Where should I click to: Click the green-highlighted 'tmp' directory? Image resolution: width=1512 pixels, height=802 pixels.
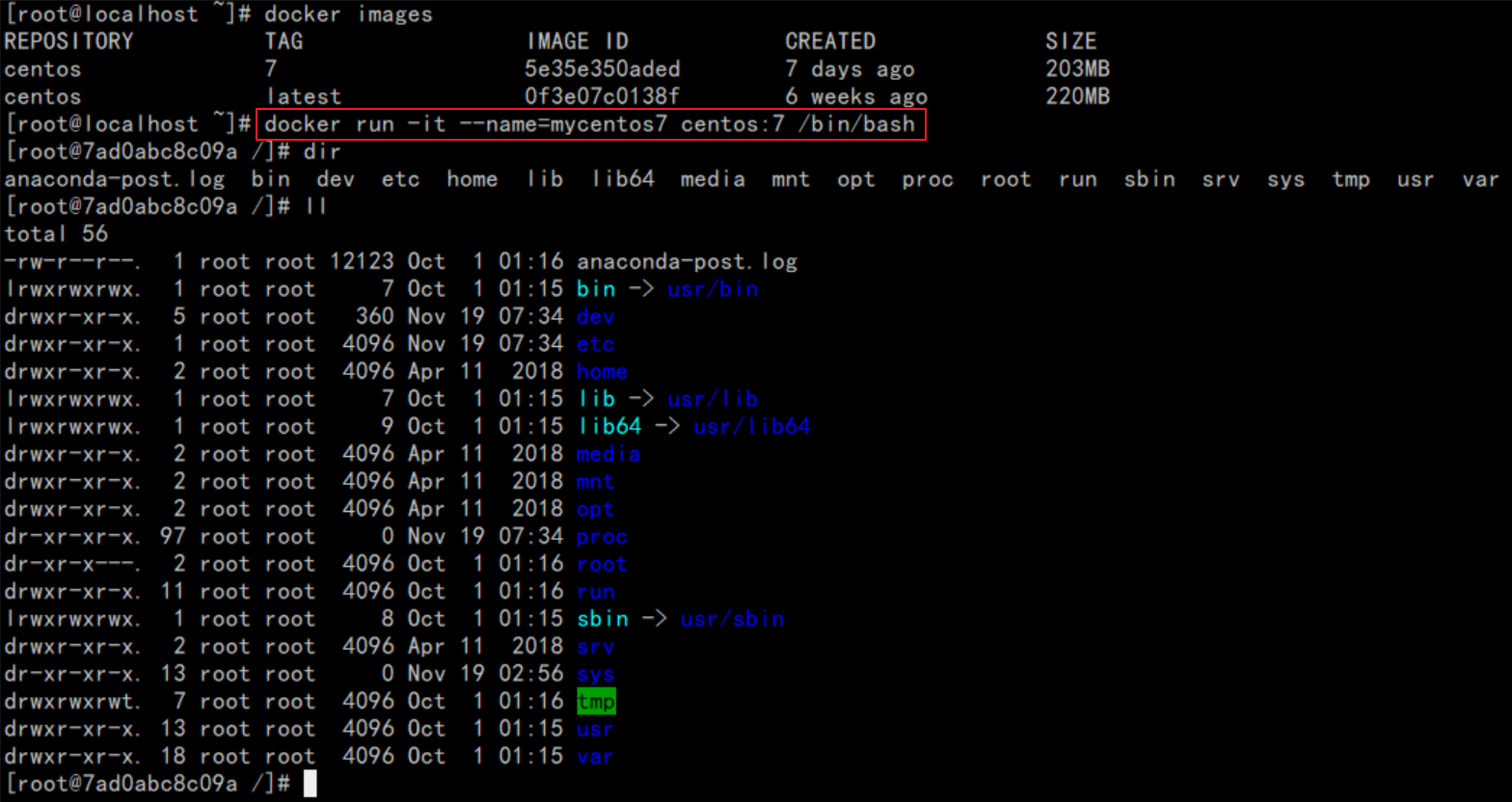tap(596, 702)
